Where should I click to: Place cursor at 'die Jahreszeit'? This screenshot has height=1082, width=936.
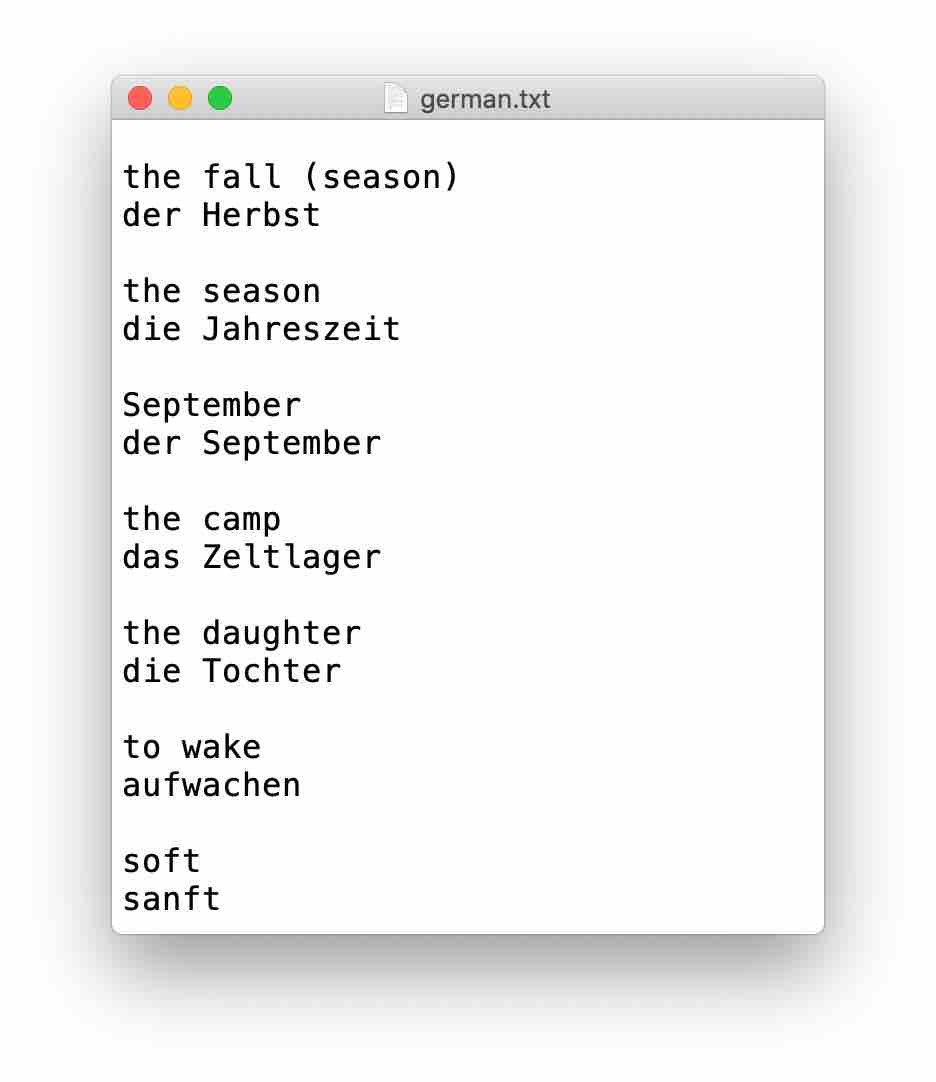261,329
